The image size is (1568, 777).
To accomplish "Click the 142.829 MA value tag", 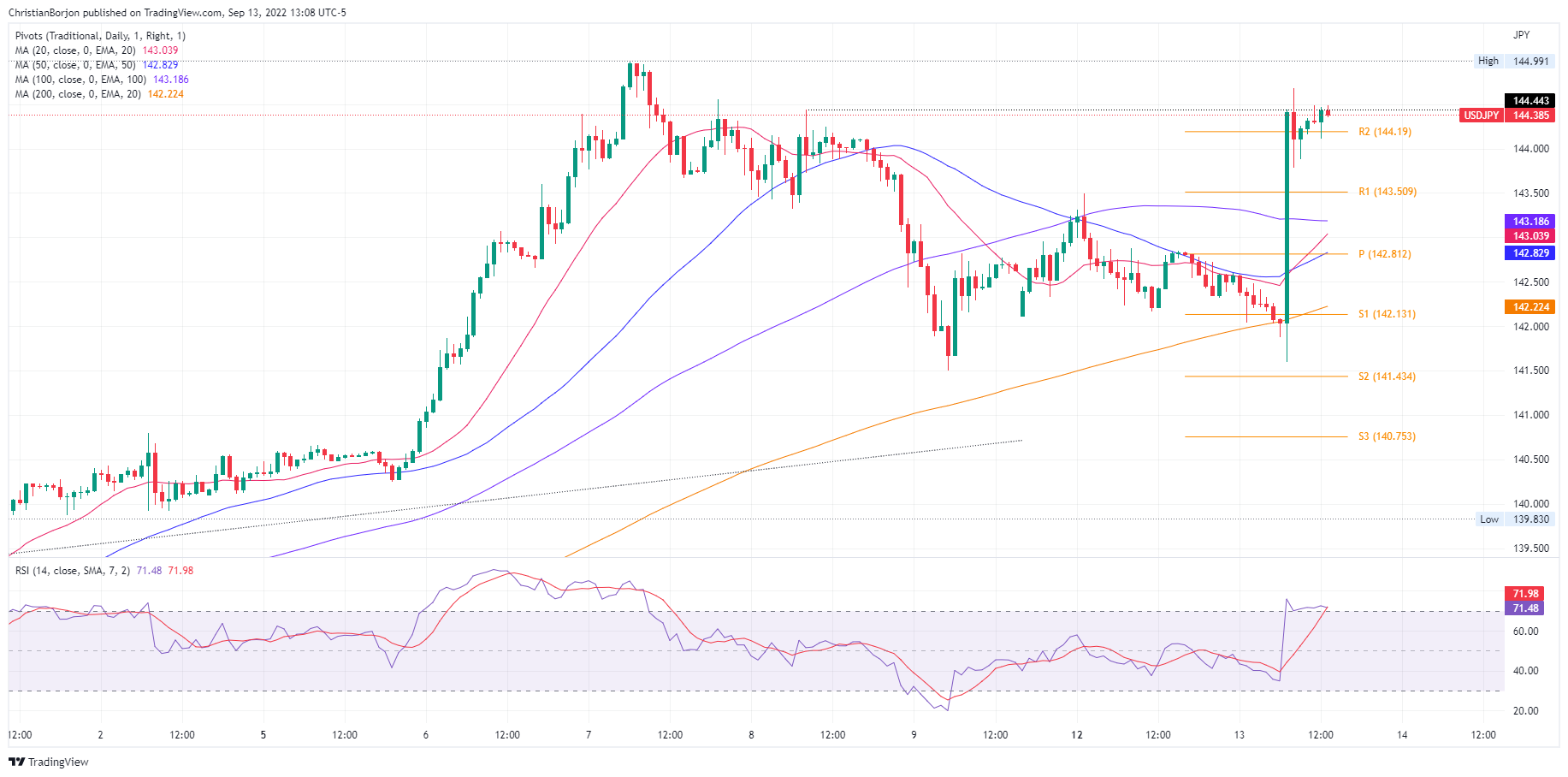I will (x=1530, y=253).
